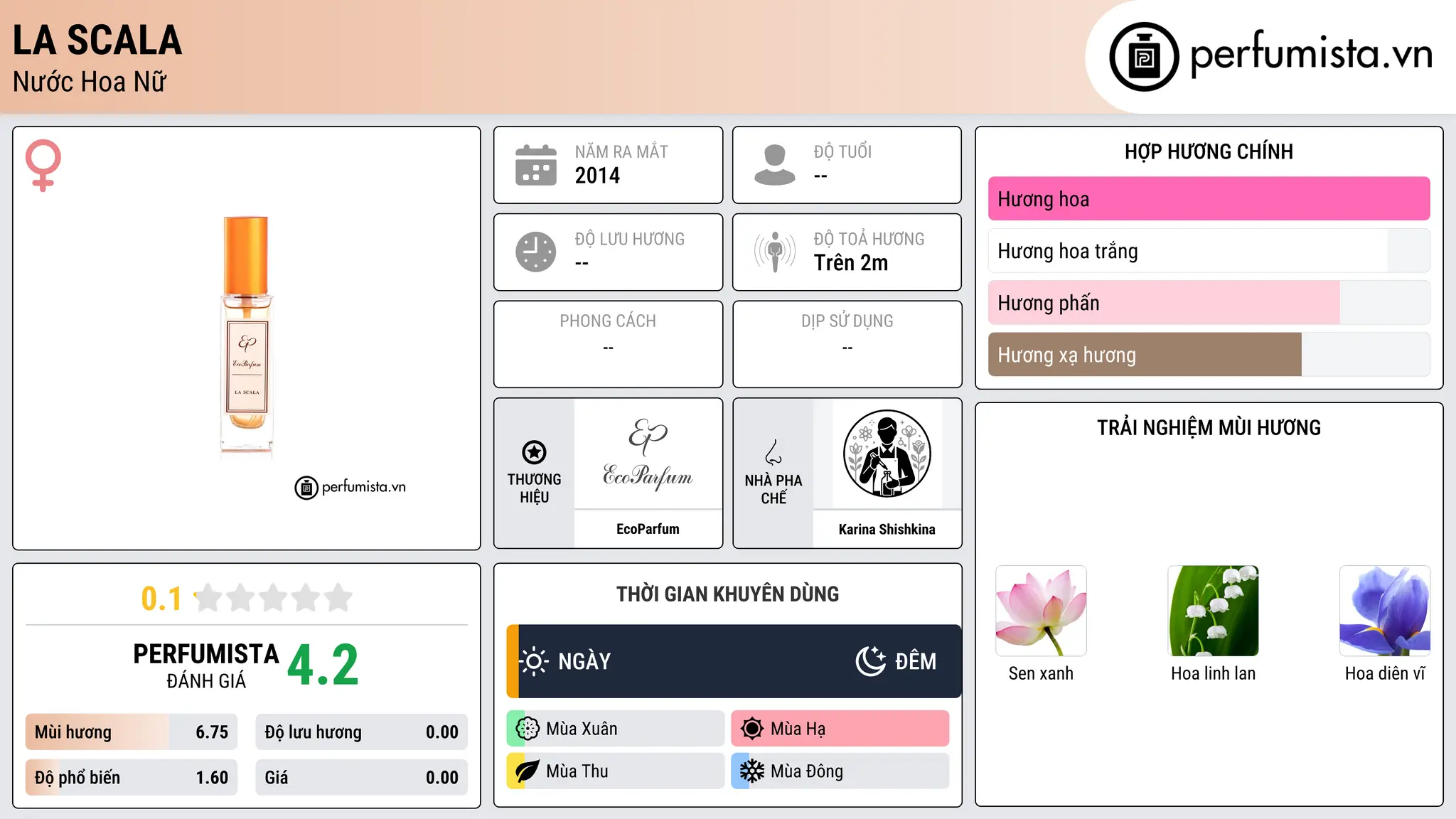Select the Hoa linh lan note image

1214,611
